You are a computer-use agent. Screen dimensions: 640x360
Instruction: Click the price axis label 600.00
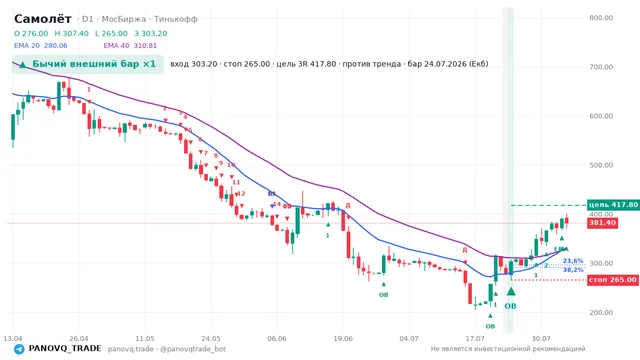click(601, 116)
